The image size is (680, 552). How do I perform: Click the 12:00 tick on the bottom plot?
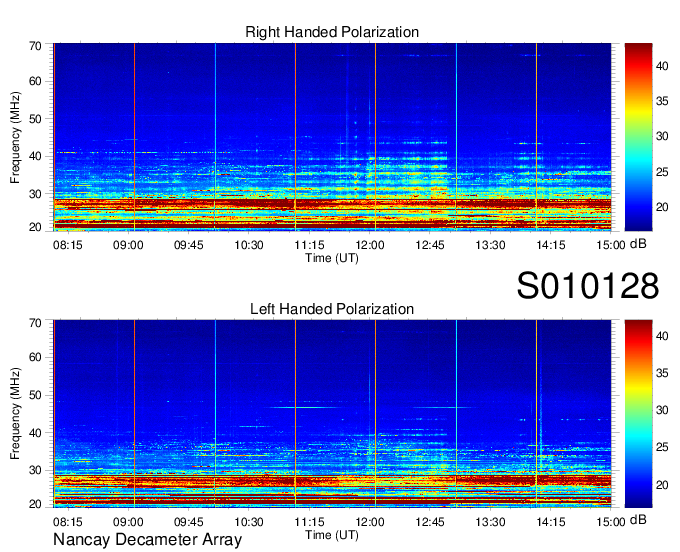point(369,522)
